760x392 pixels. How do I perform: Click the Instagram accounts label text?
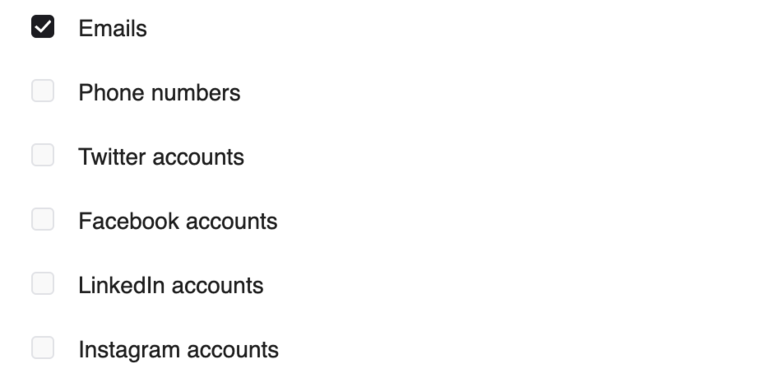point(179,350)
